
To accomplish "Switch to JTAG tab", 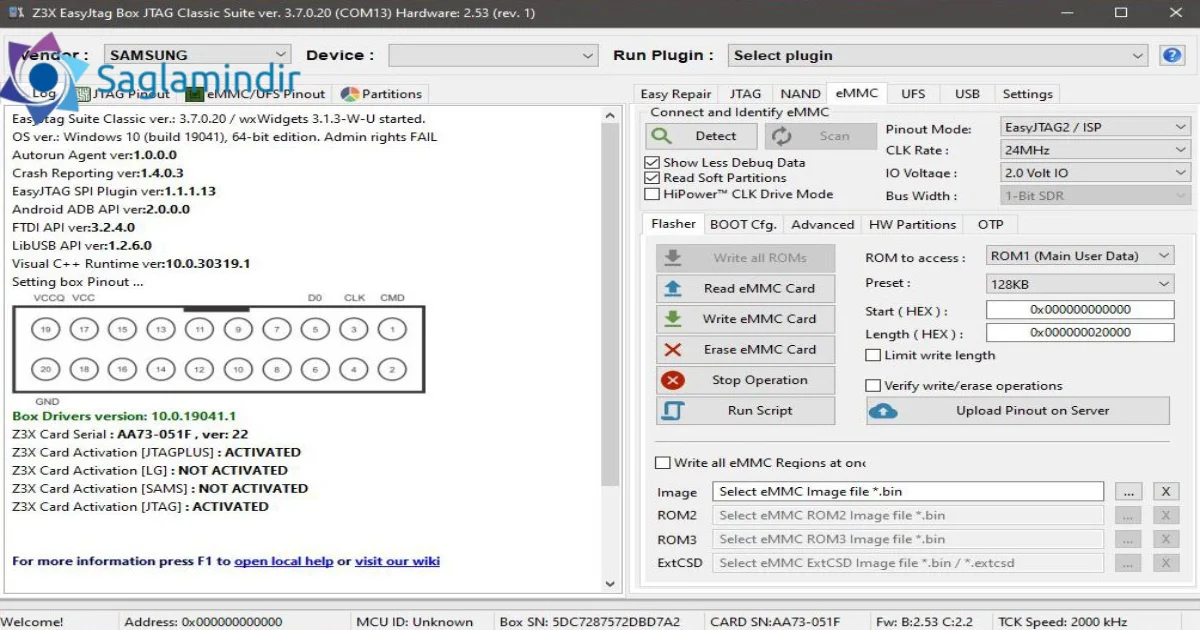I will 745,94.
